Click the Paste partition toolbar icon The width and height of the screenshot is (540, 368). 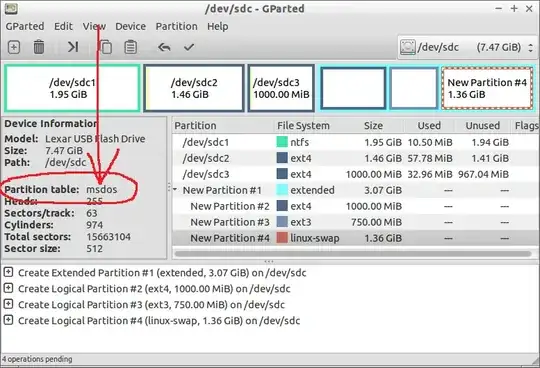click(x=131, y=47)
